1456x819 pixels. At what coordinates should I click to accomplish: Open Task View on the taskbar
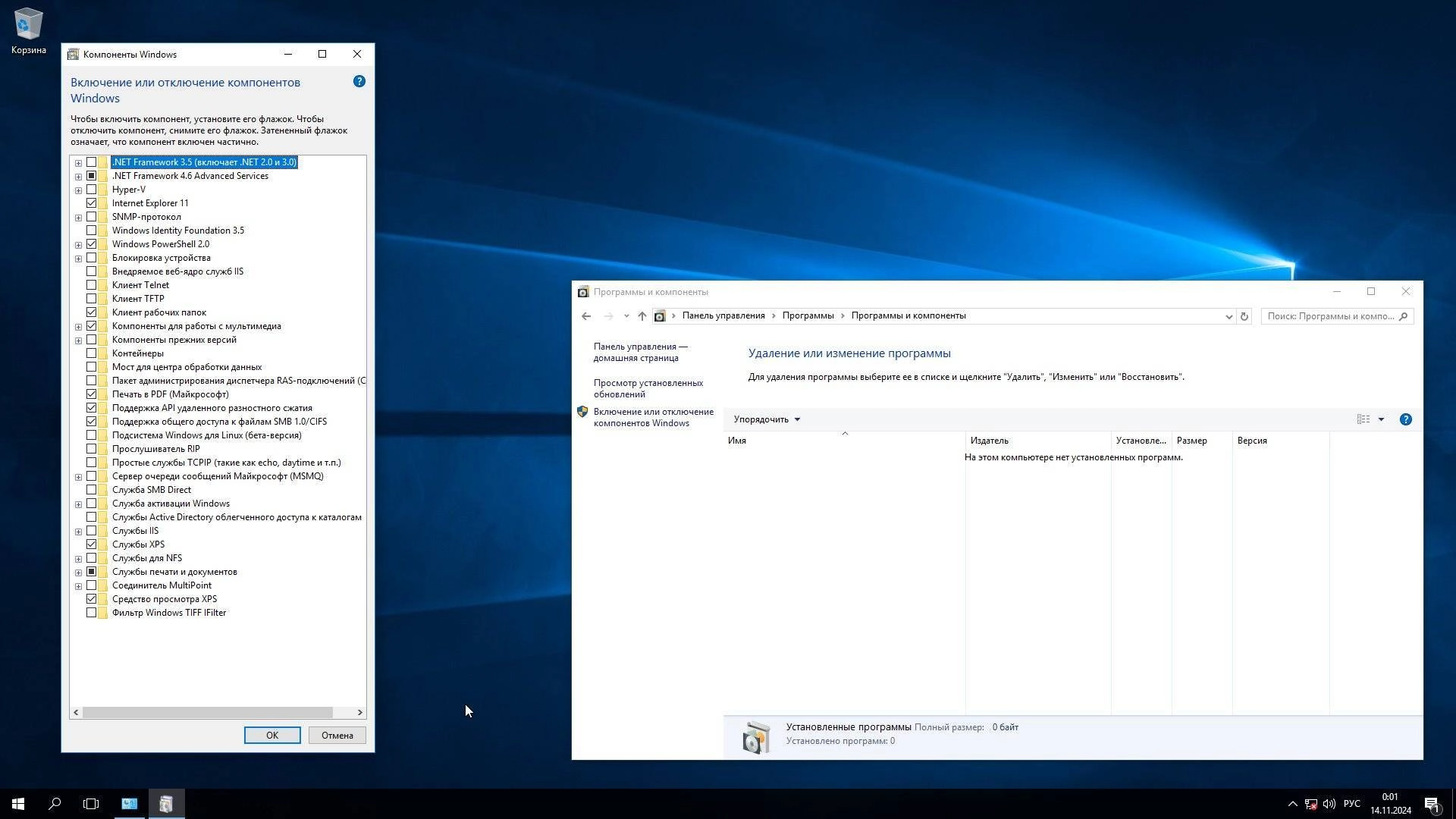[91, 804]
